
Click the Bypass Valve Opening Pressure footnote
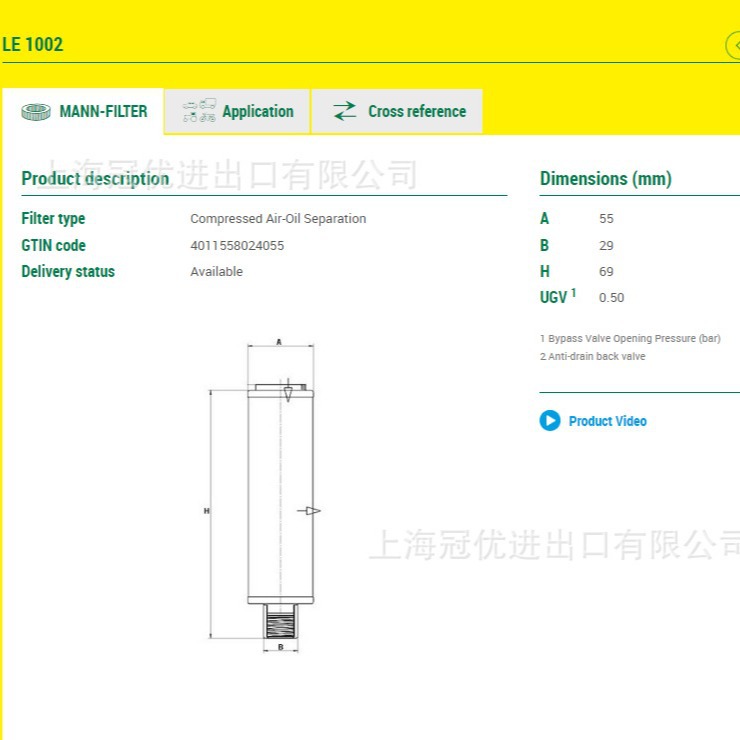pos(630,338)
